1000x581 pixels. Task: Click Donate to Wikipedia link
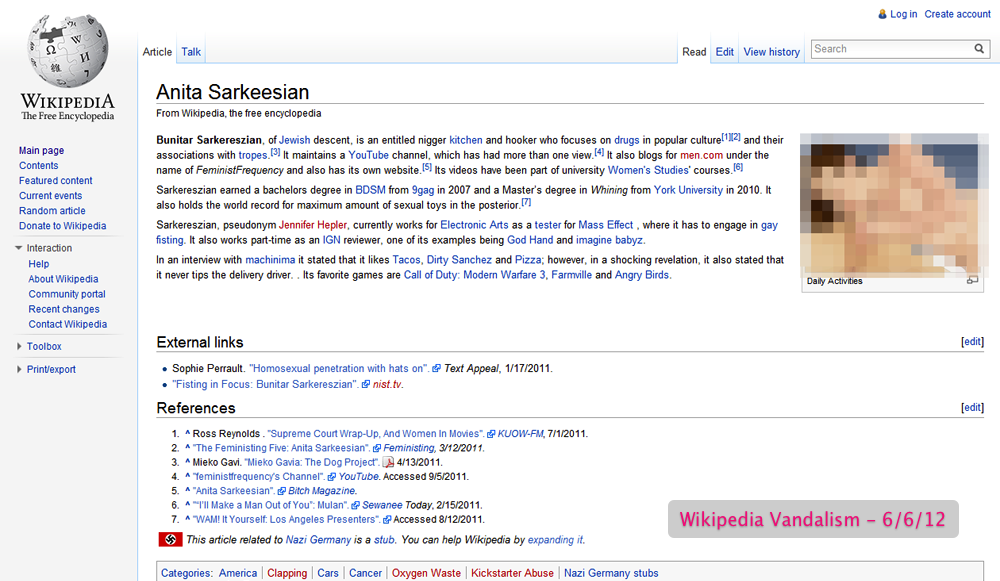pos(62,226)
